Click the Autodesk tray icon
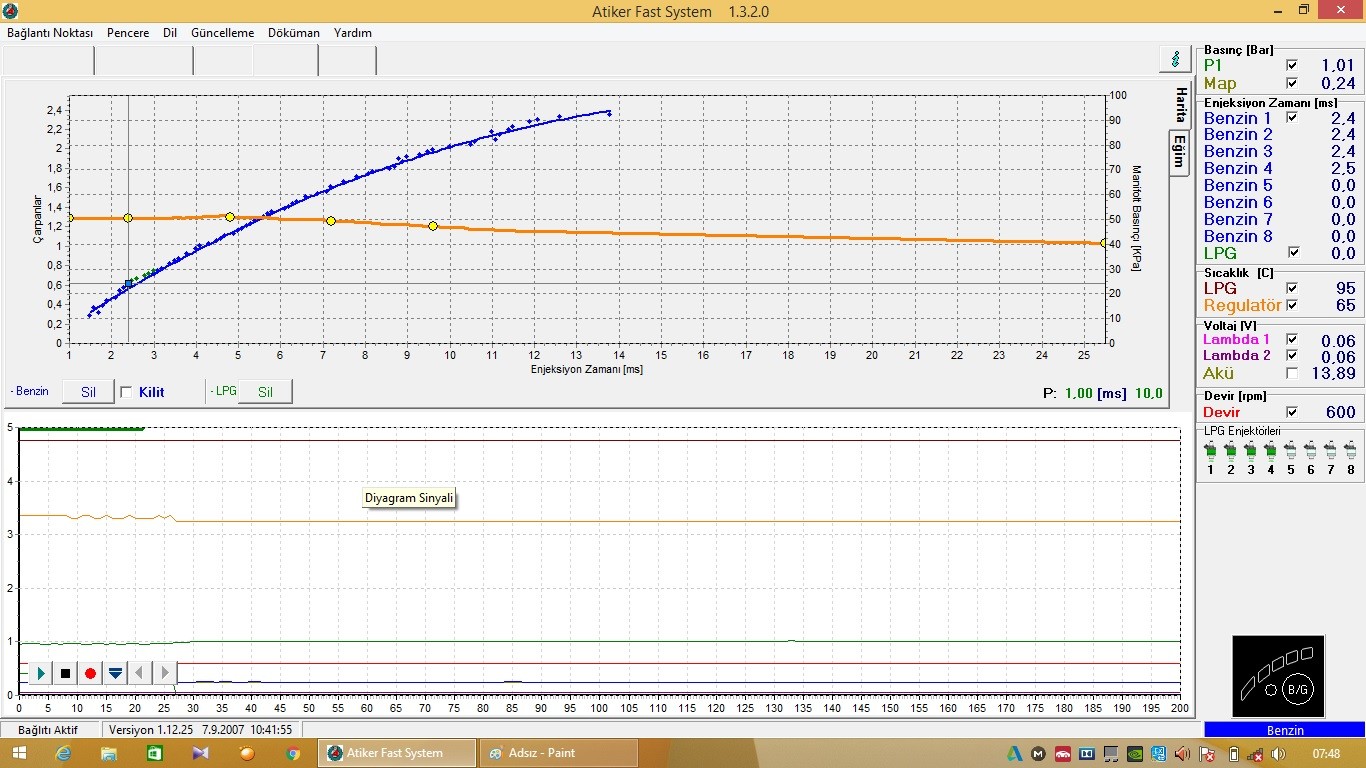Viewport: 1366px width, 768px height. 1014,753
